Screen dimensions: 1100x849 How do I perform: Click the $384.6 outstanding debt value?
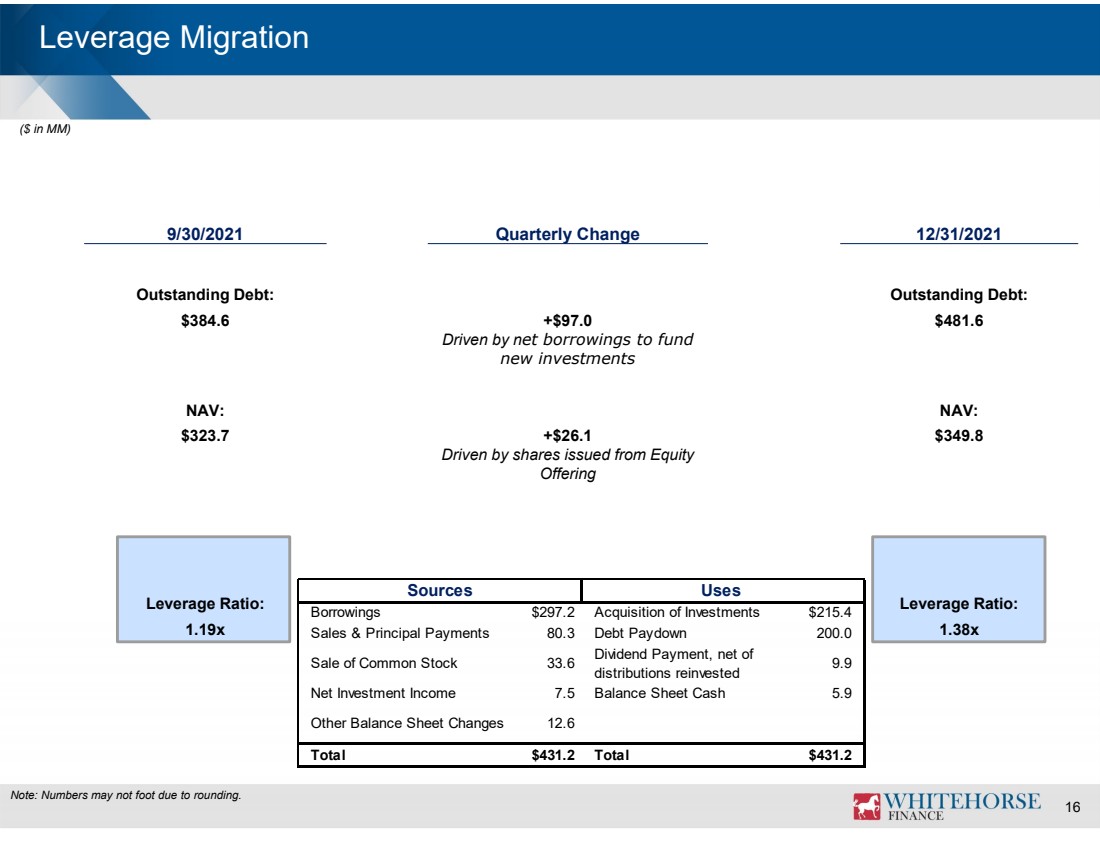coord(205,321)
